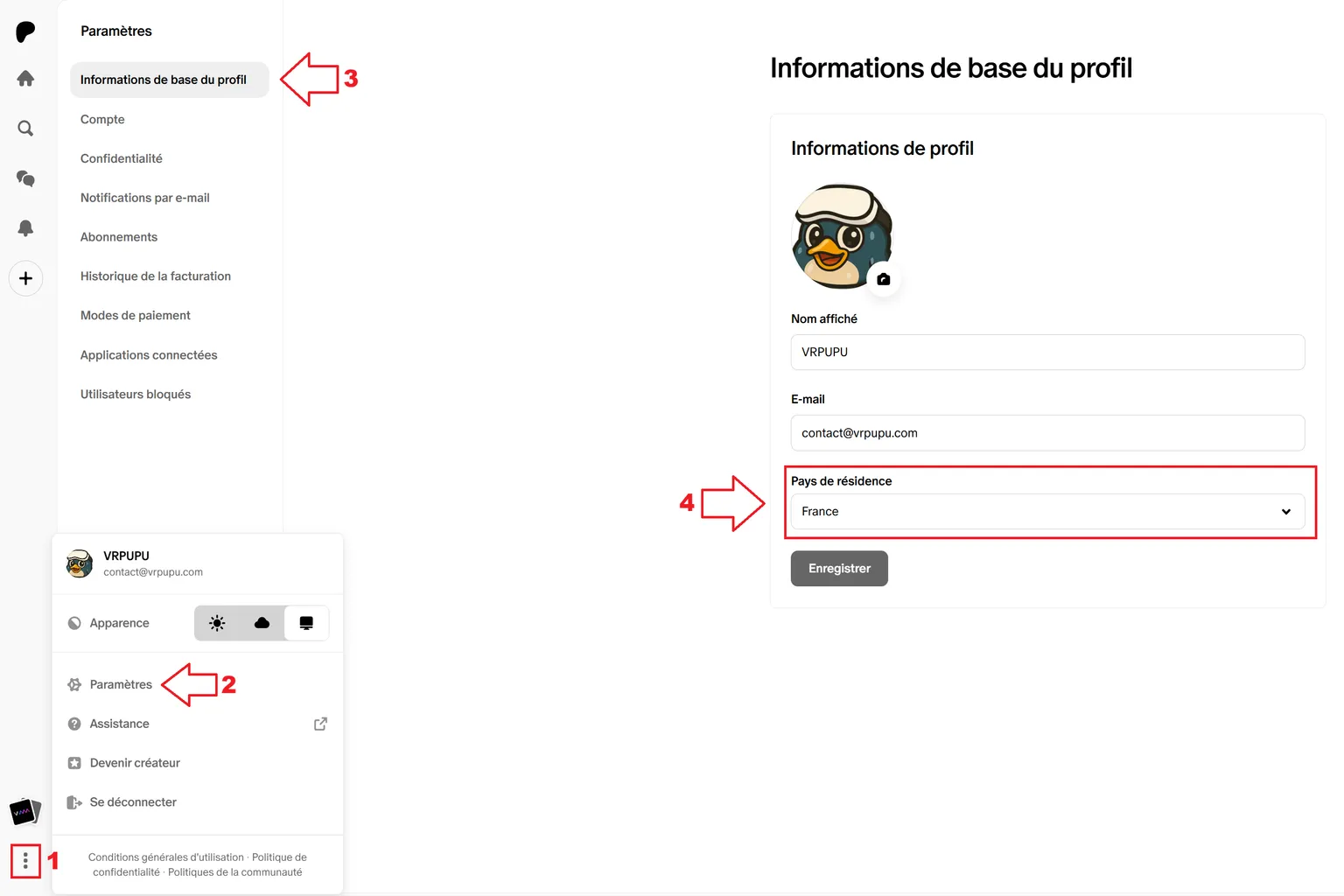The image size is (1344, 896).
Task: Switch appearance to system monitor mode
Action: pyautogui.click(x=306, y=623)
